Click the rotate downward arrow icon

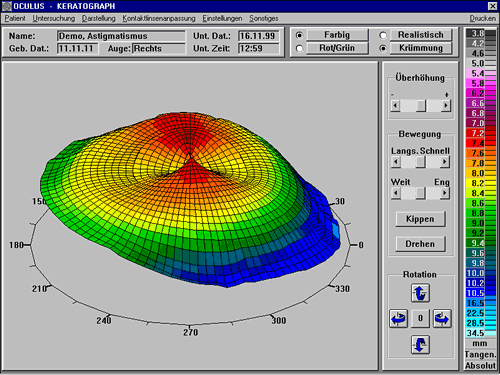[420, 345]
